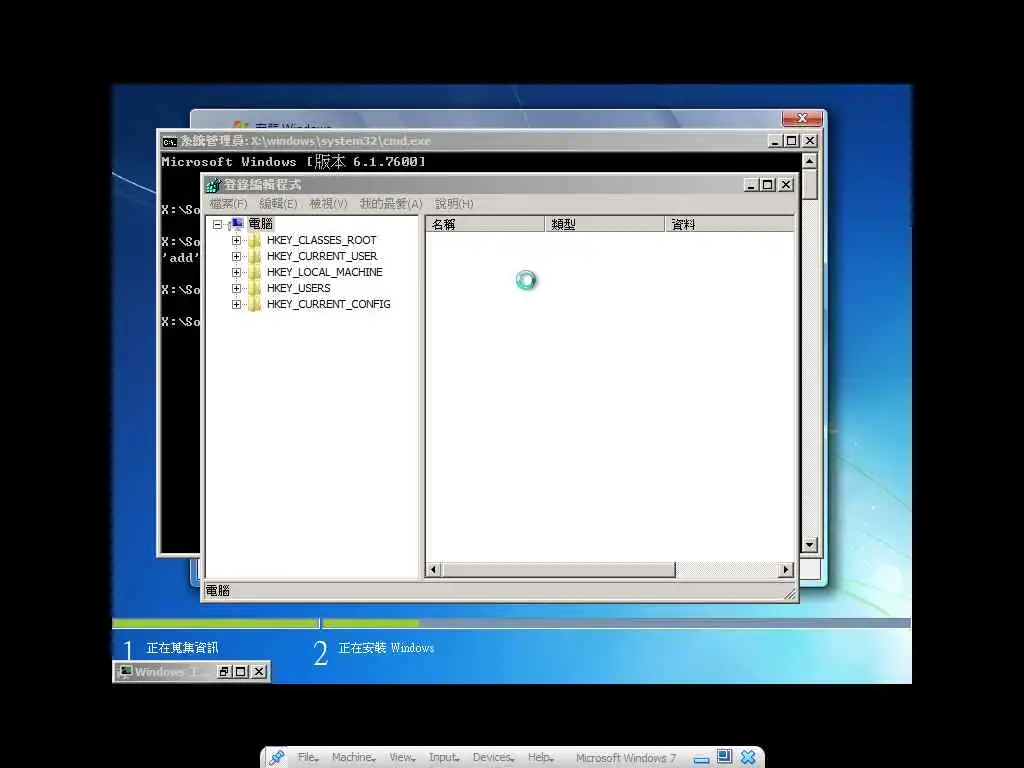
Task: Click the Registry Editor title bar icon
Action: [213, 185]
